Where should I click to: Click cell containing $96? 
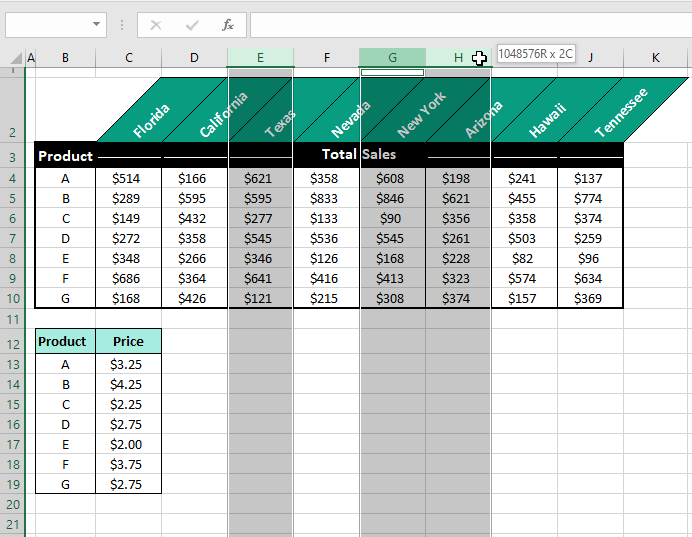click(590, 259)
